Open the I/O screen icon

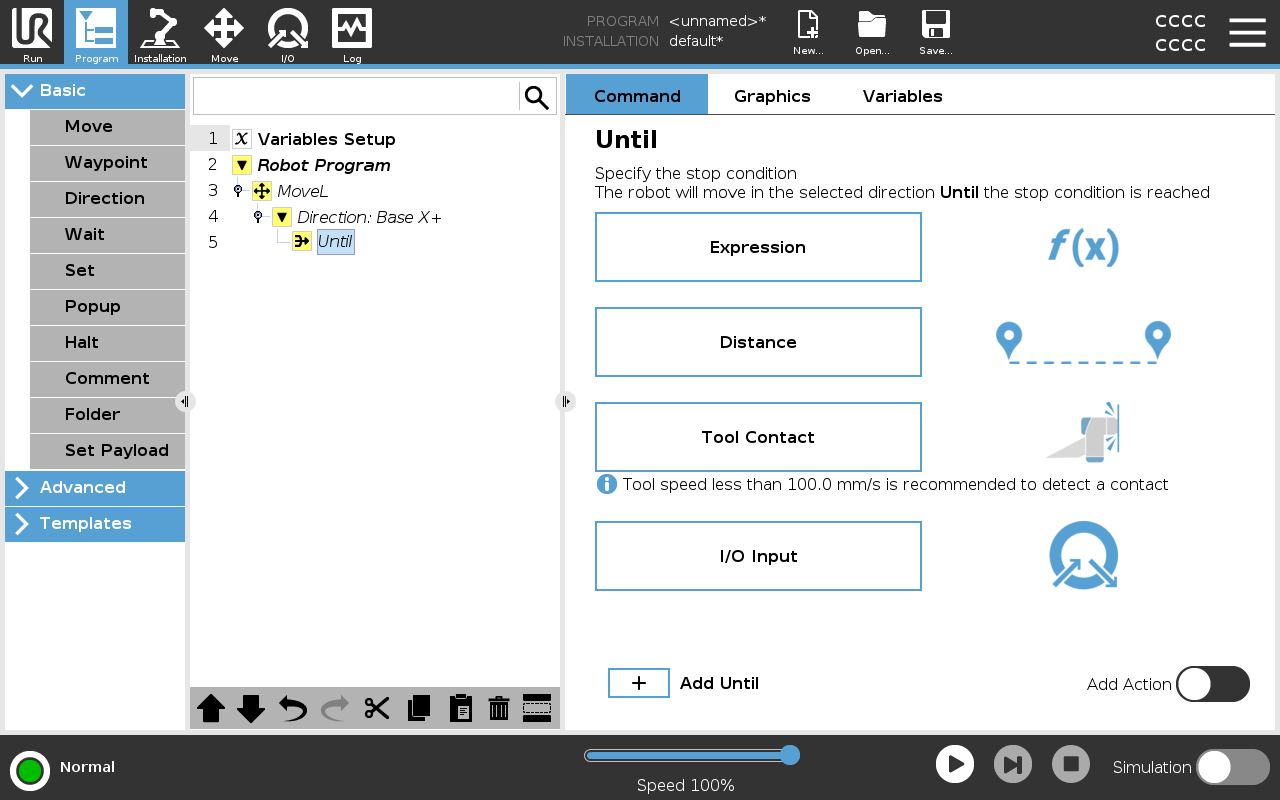click(288, 33)
